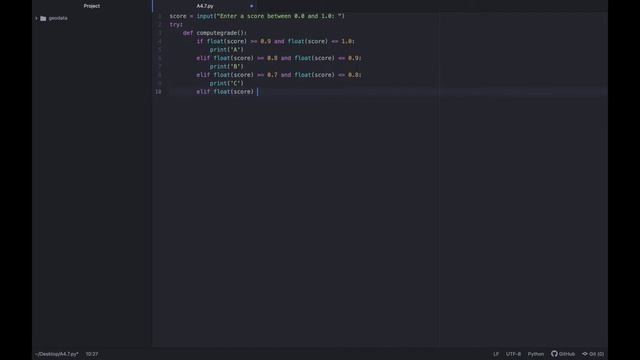The width and height of the screenshot is (640, 360).
Task: Click the print('C') statement
Action: pos(227,83)
